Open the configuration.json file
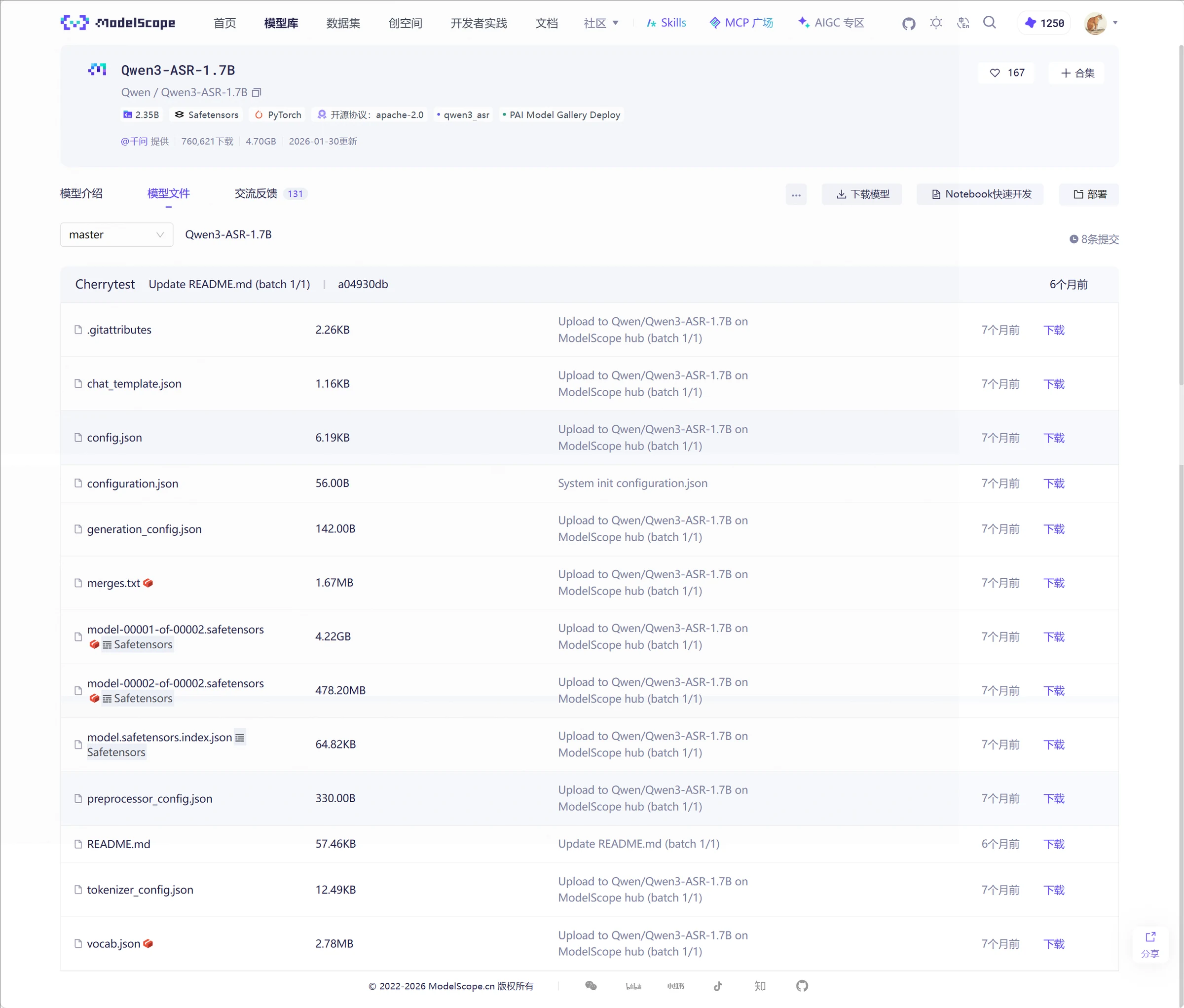 tap(133, 484)
